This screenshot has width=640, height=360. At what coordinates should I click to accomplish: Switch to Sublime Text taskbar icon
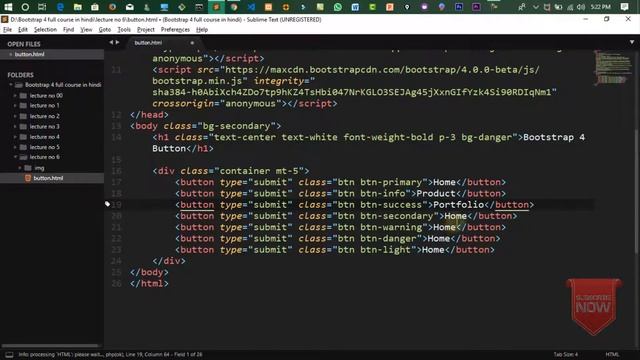(216, 7)
